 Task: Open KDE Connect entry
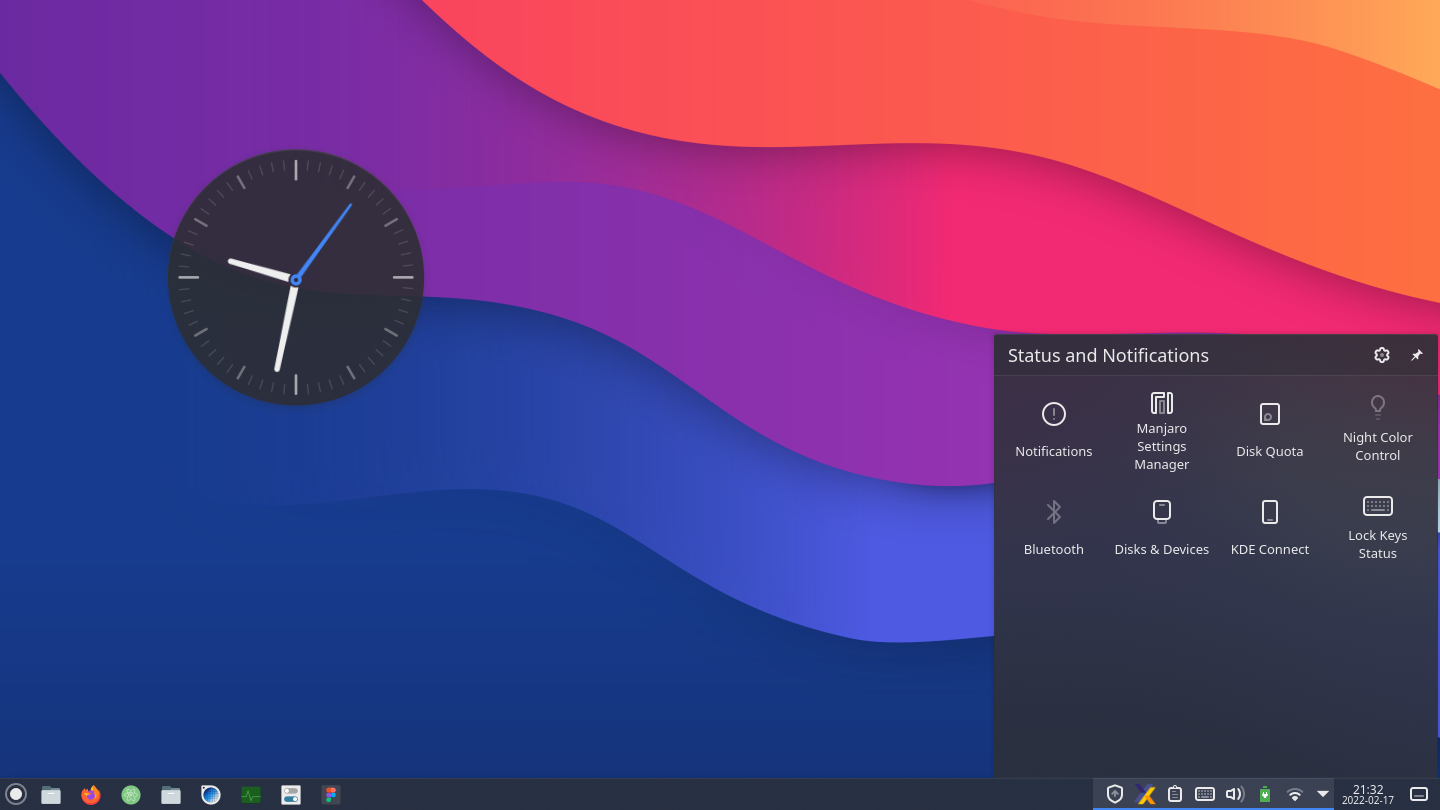(1269, 528)
